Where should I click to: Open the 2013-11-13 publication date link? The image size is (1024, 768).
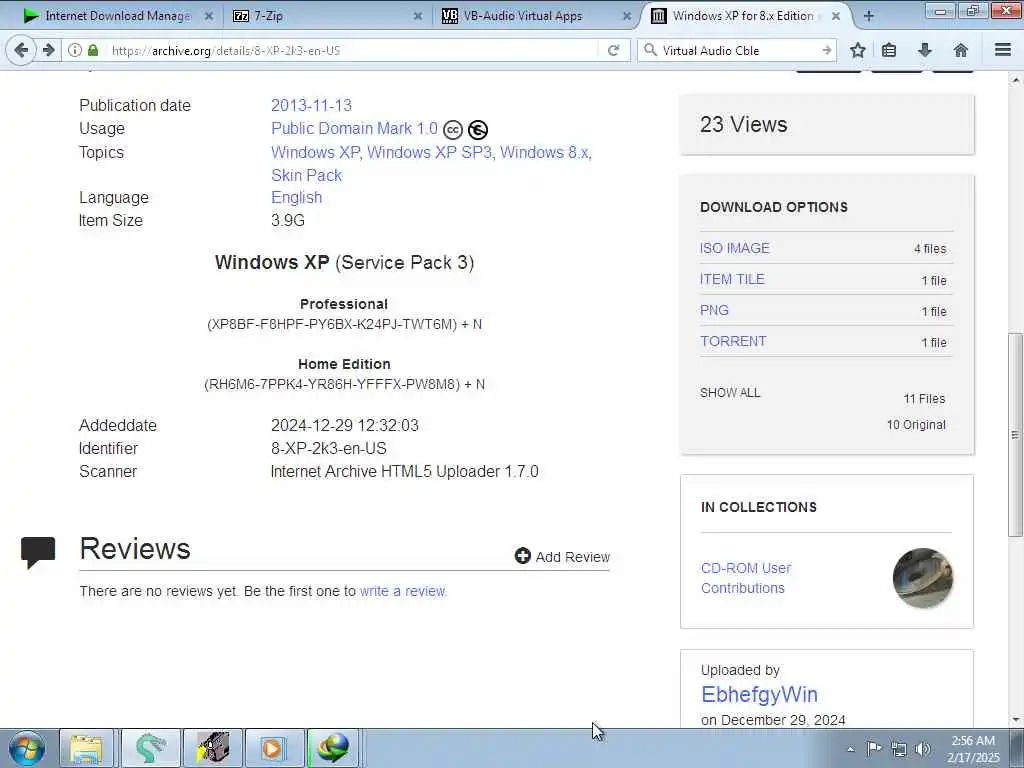click(312, 105)
